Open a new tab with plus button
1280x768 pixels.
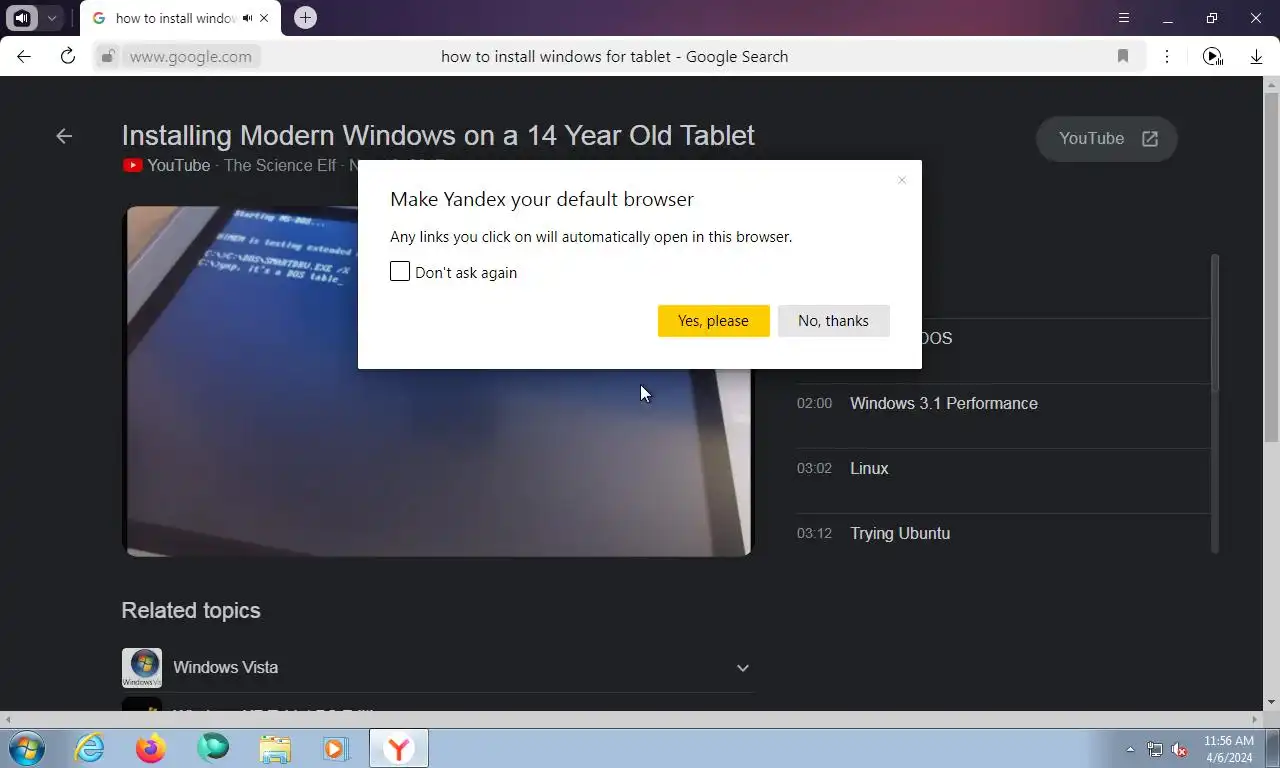click(x=305, y=18)
